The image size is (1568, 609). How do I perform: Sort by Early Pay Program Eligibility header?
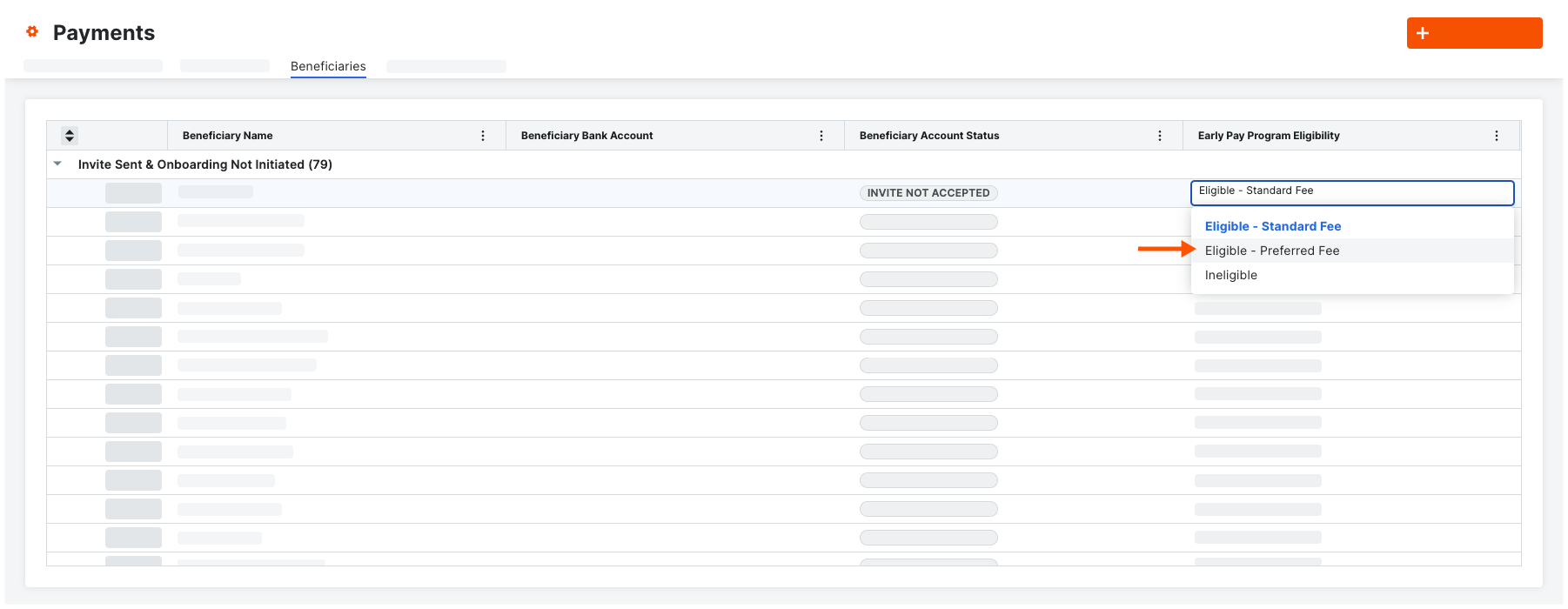1269,136
